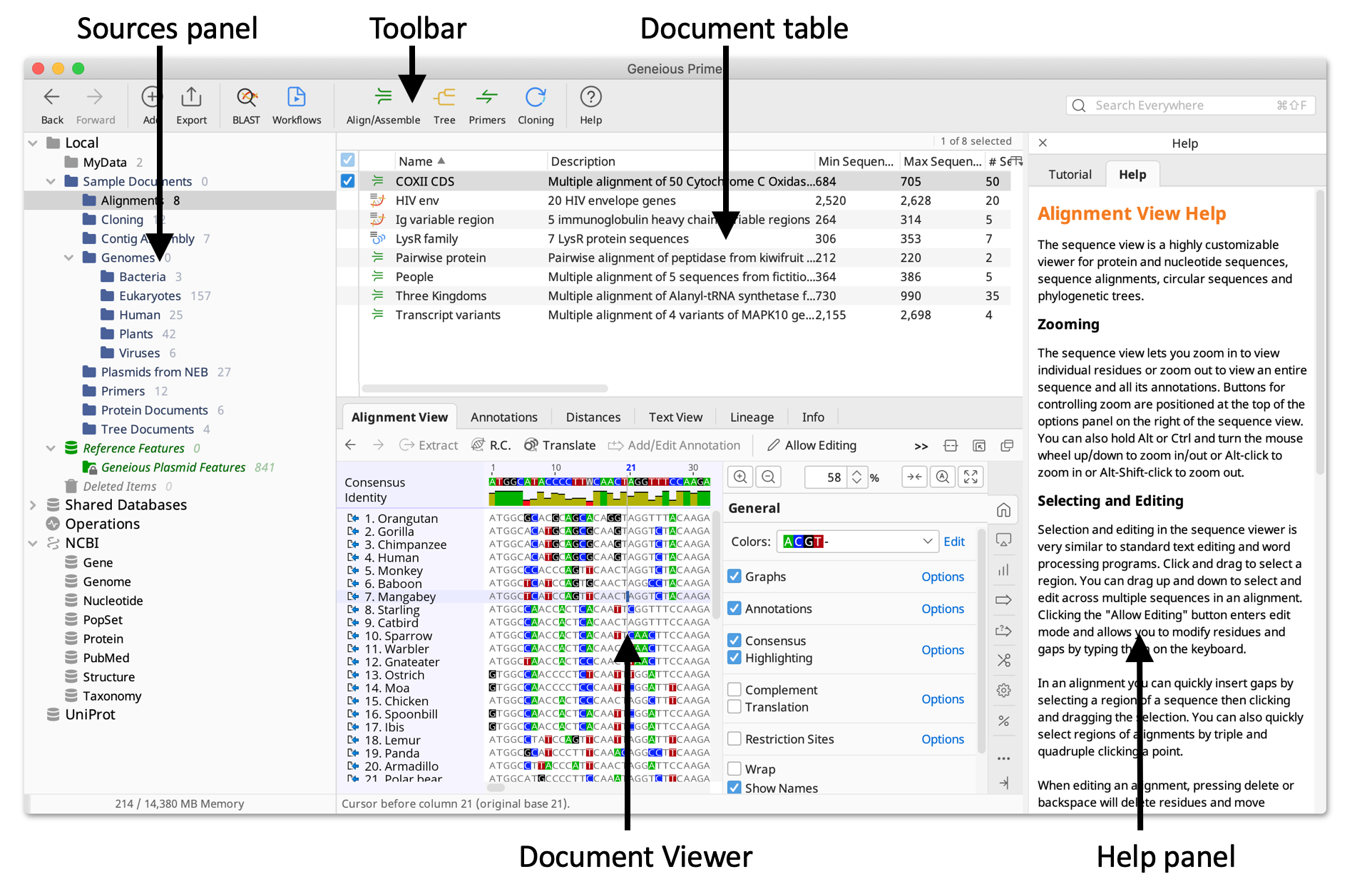1372x889 pixels.
Task: Click the R.C. reverse complement icon
Action: click(491, 445)
